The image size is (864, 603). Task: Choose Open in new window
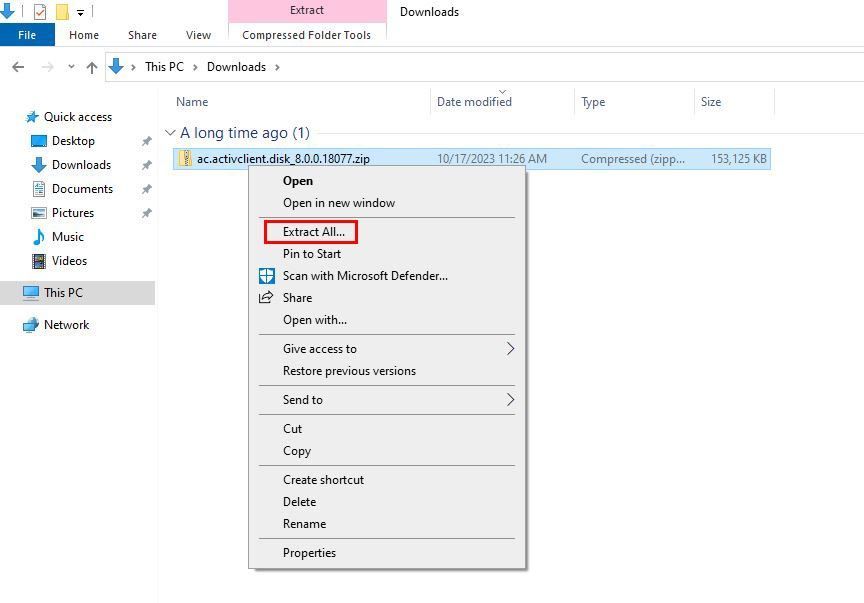coord(387,203)
